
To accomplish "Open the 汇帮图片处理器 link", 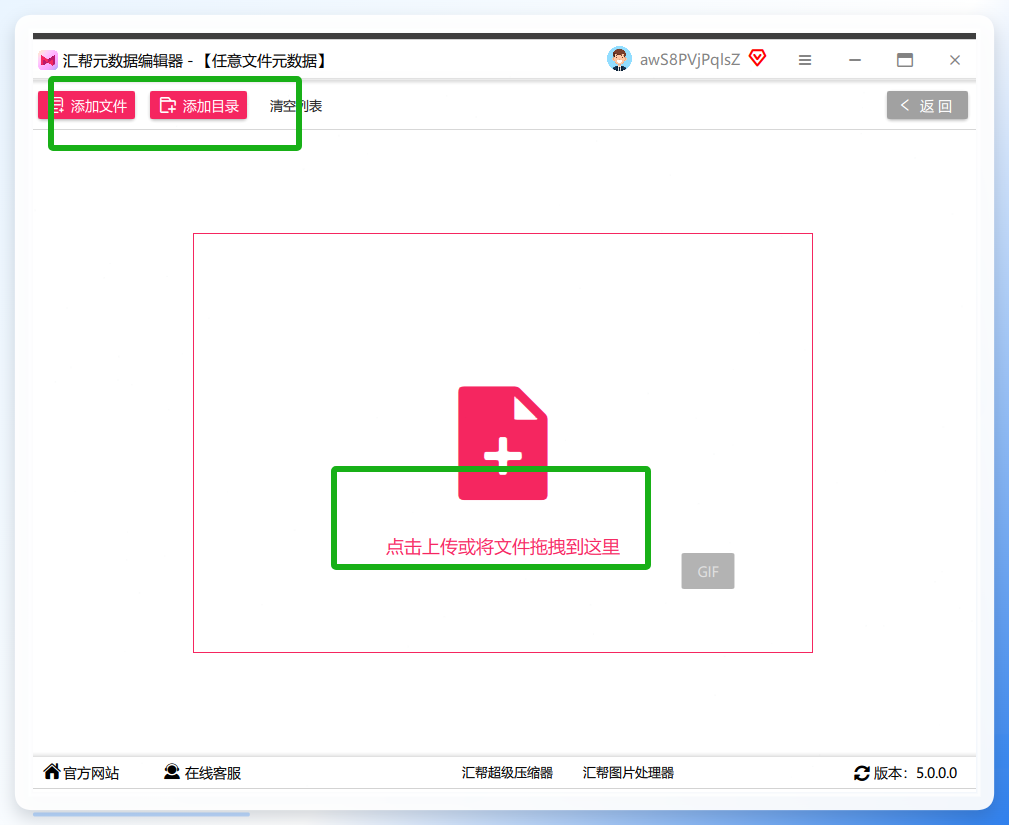I will 628,773.
